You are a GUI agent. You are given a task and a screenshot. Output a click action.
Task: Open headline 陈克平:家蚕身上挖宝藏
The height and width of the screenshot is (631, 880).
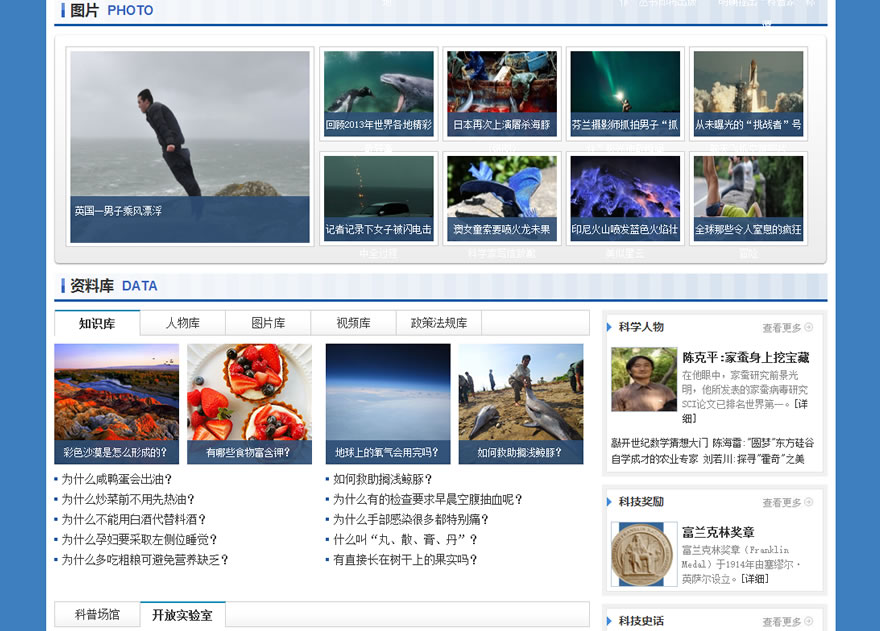pyautogui.click(x=746, y=358)
